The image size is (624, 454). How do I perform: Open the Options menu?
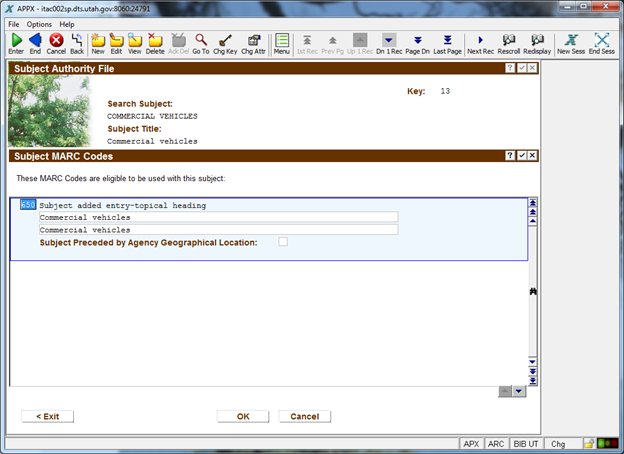[x=39, y=23]
